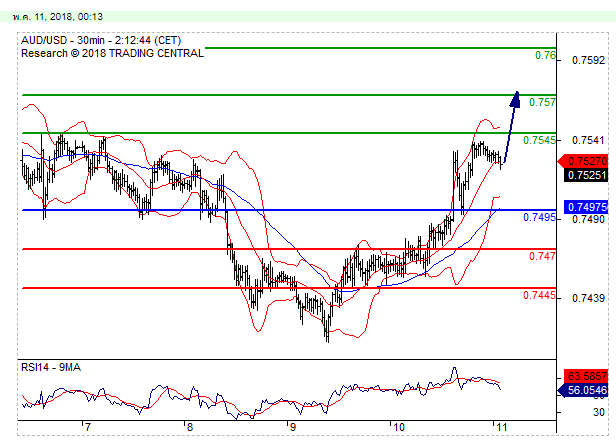Click the red 0.747 support label

point(542,256)
